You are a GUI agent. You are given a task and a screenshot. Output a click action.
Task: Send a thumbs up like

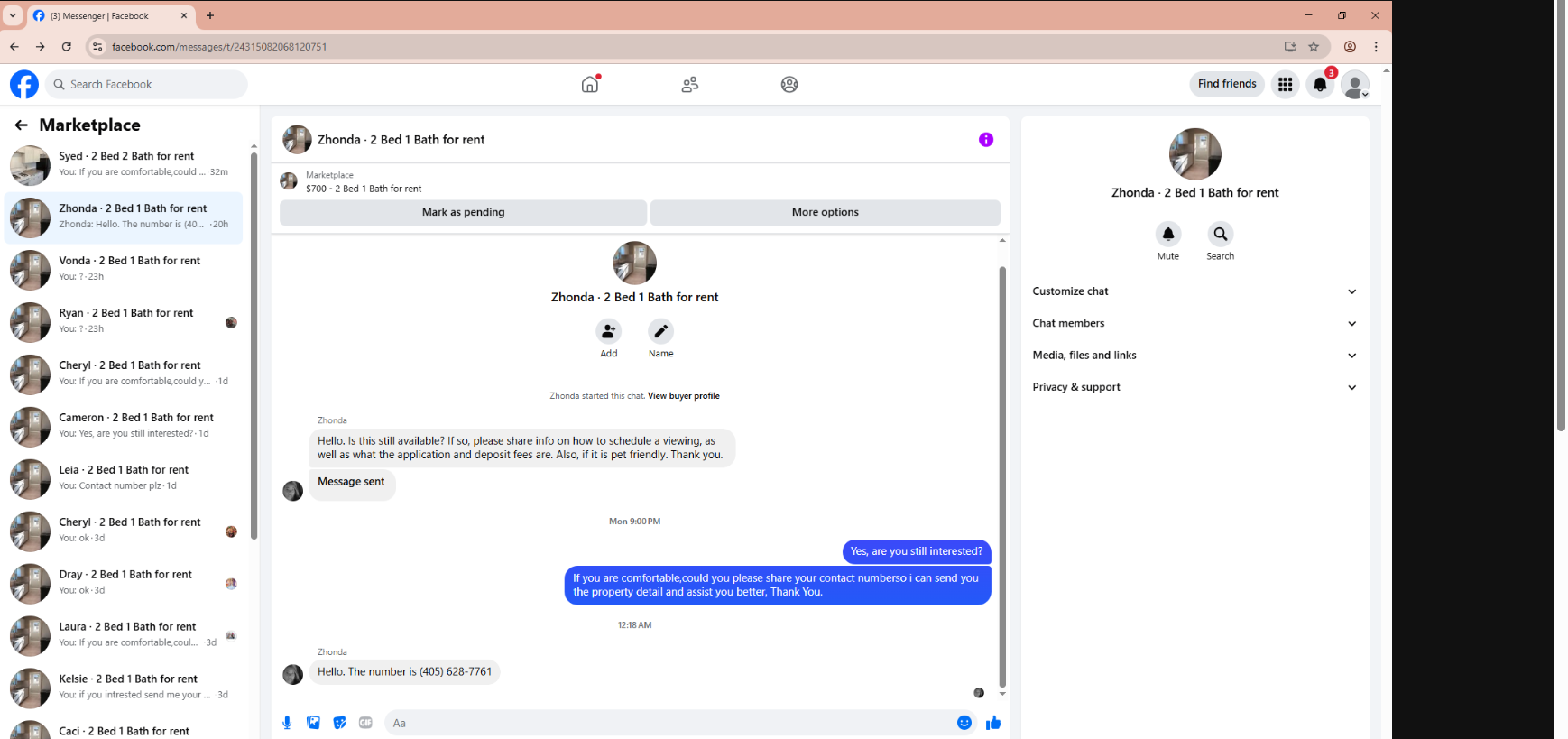click(x=993, y=723)
